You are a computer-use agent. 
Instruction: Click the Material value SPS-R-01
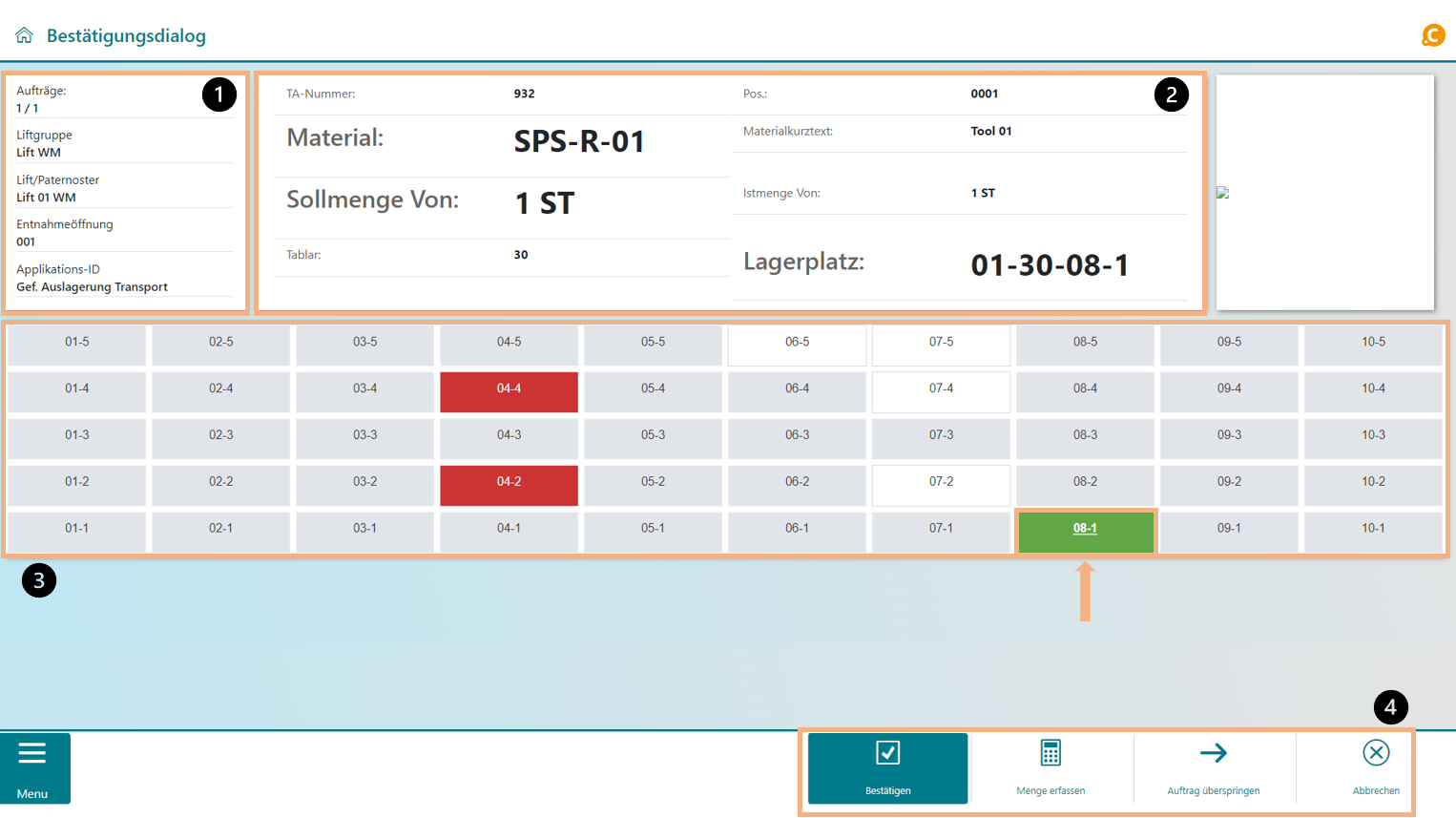(x=579, y=141)
